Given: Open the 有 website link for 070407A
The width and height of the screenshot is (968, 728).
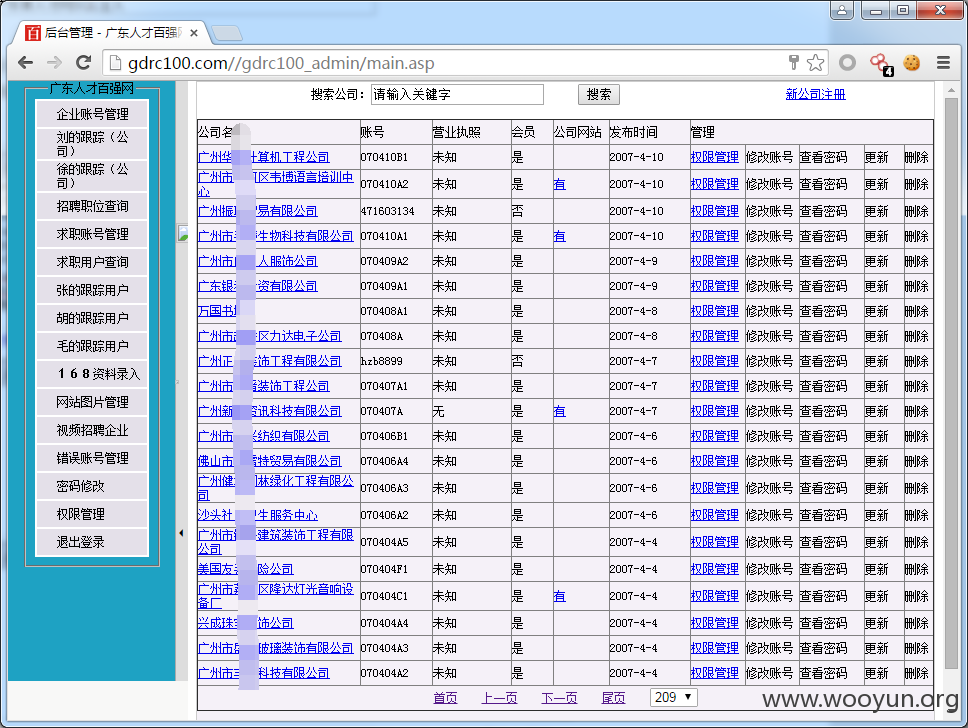Looking at the screenshot, I should (559, 411).
